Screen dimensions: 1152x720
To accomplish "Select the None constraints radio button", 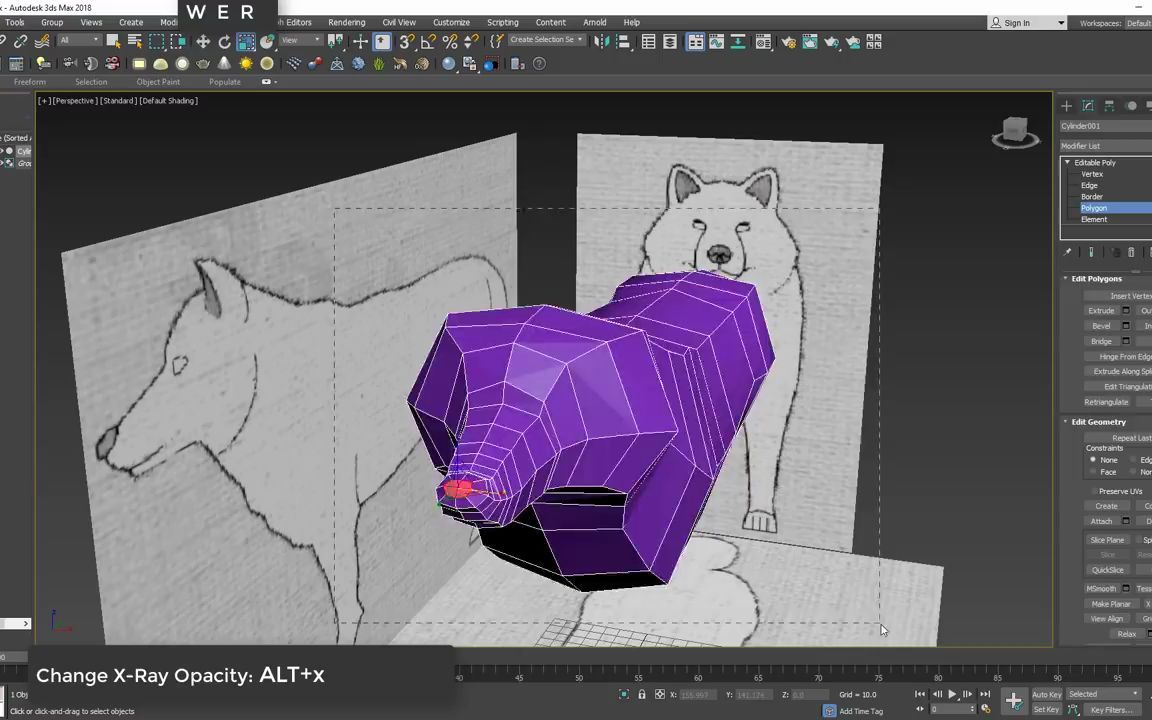I will coord(1092,460).
